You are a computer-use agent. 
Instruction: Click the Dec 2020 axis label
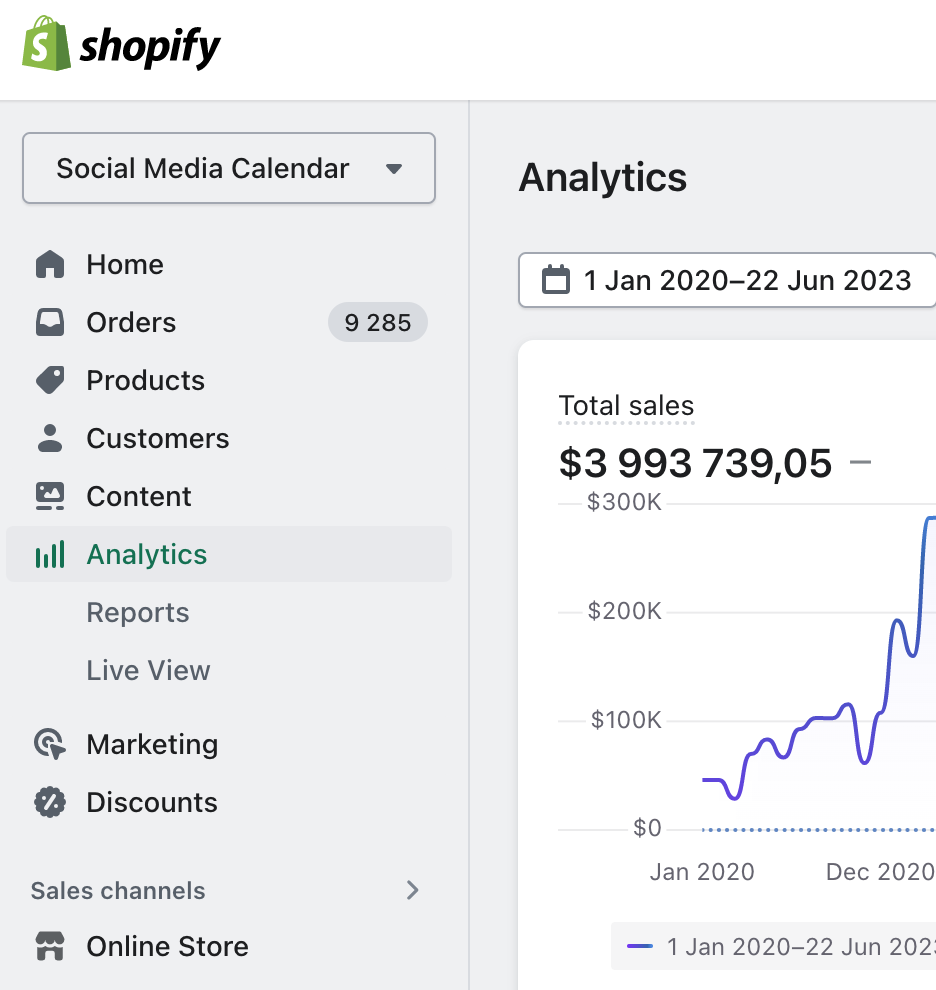[880, 872]
